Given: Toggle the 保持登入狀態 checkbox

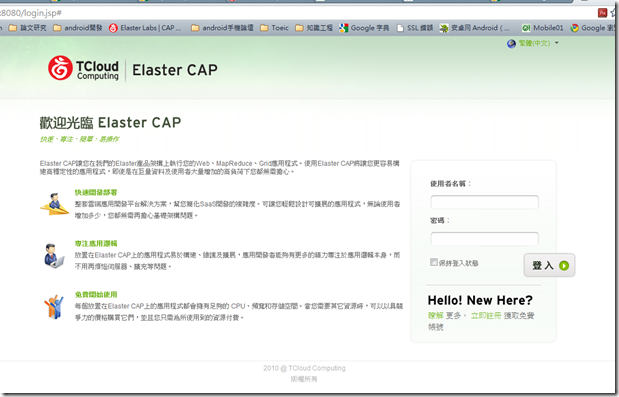Looking at the screenshot, I should point(433,262).
